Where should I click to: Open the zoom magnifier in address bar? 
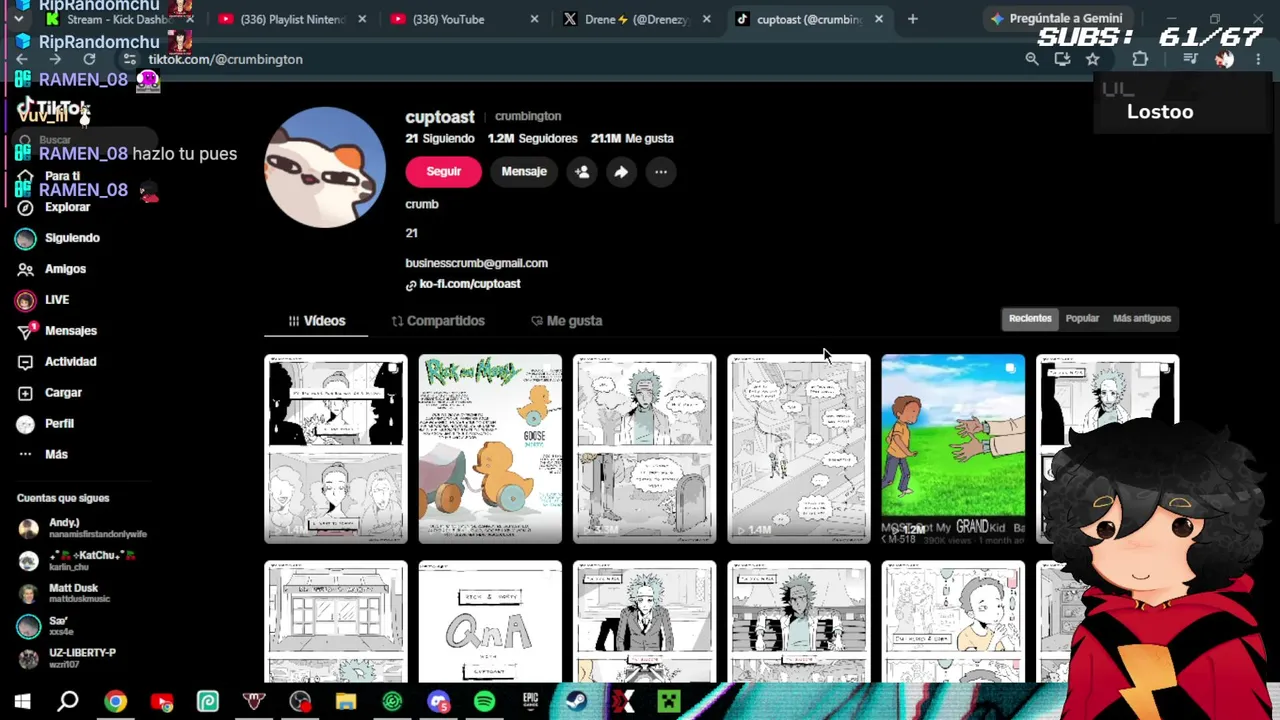point(1032,59)
